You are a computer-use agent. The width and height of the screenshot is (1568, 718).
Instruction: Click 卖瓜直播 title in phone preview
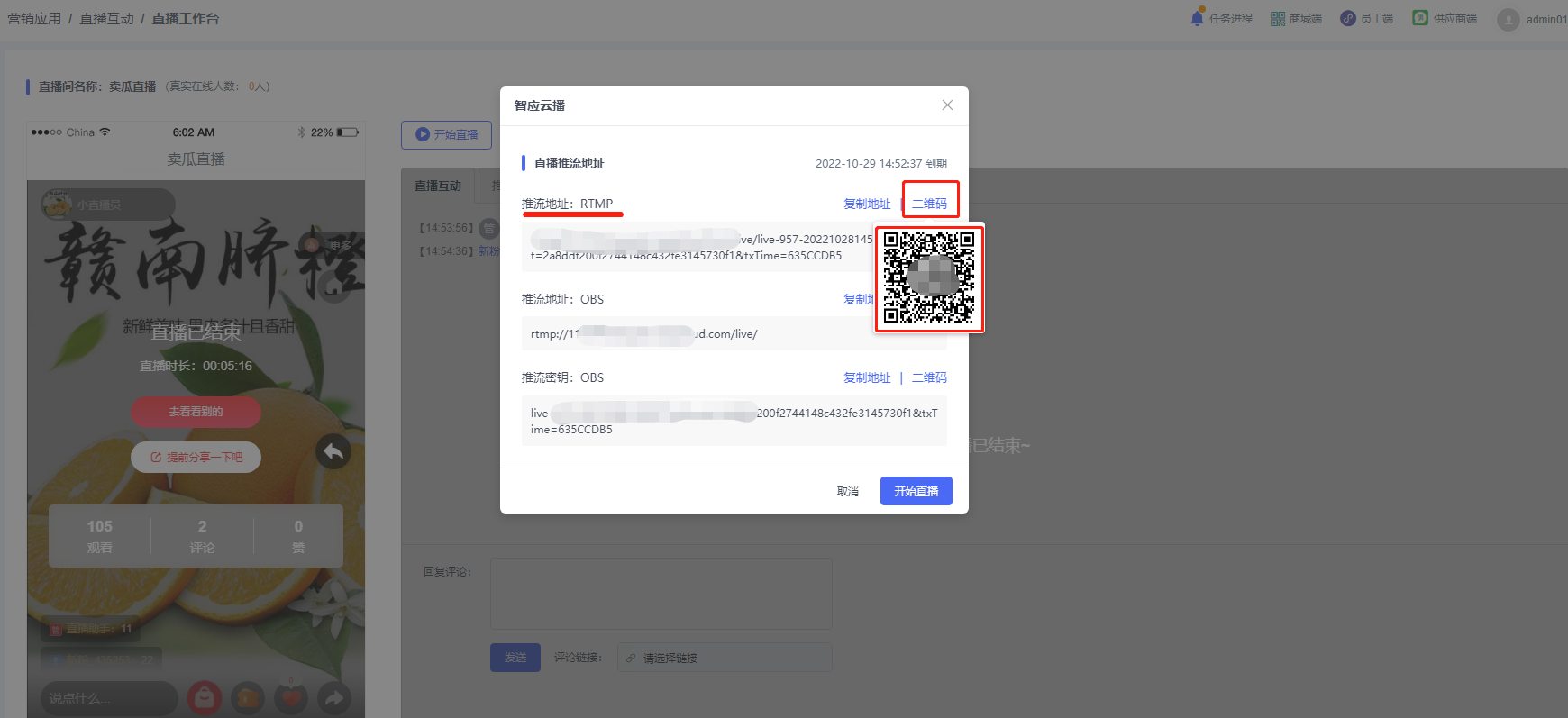pyautogui.click(x=196, y=159)
